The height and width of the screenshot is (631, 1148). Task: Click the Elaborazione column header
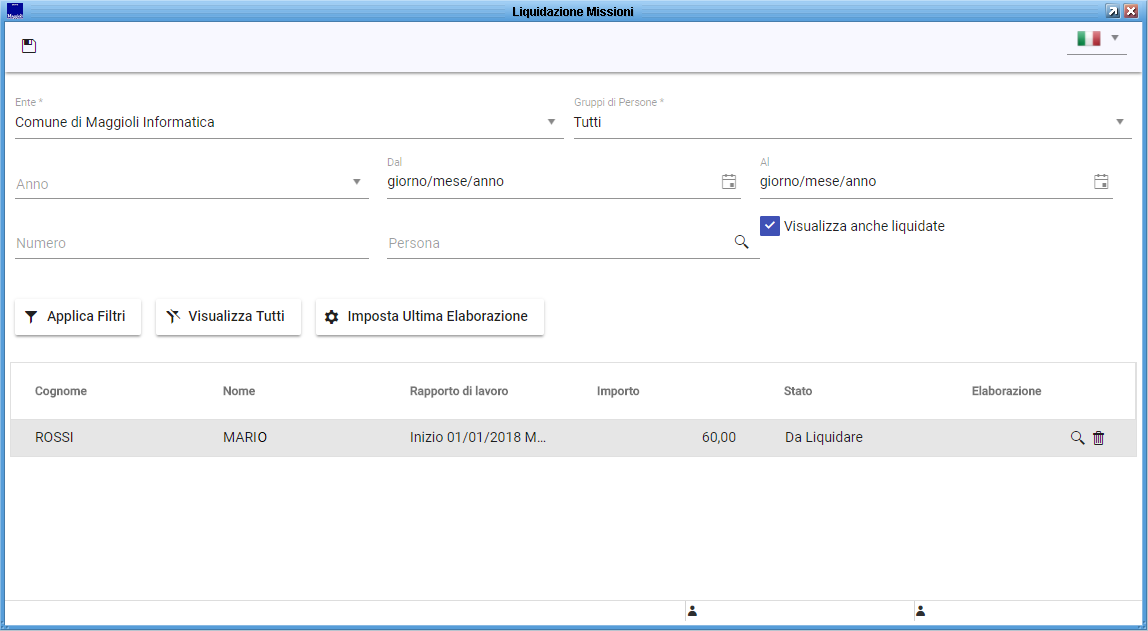(x=1007, y=391)
